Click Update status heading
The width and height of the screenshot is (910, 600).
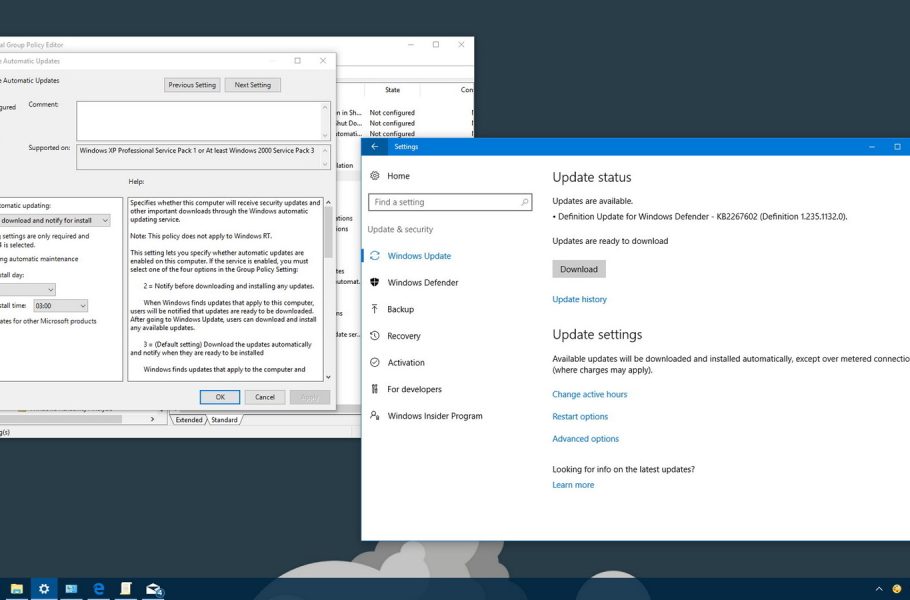pyautogui.click(x=591, y=178)
